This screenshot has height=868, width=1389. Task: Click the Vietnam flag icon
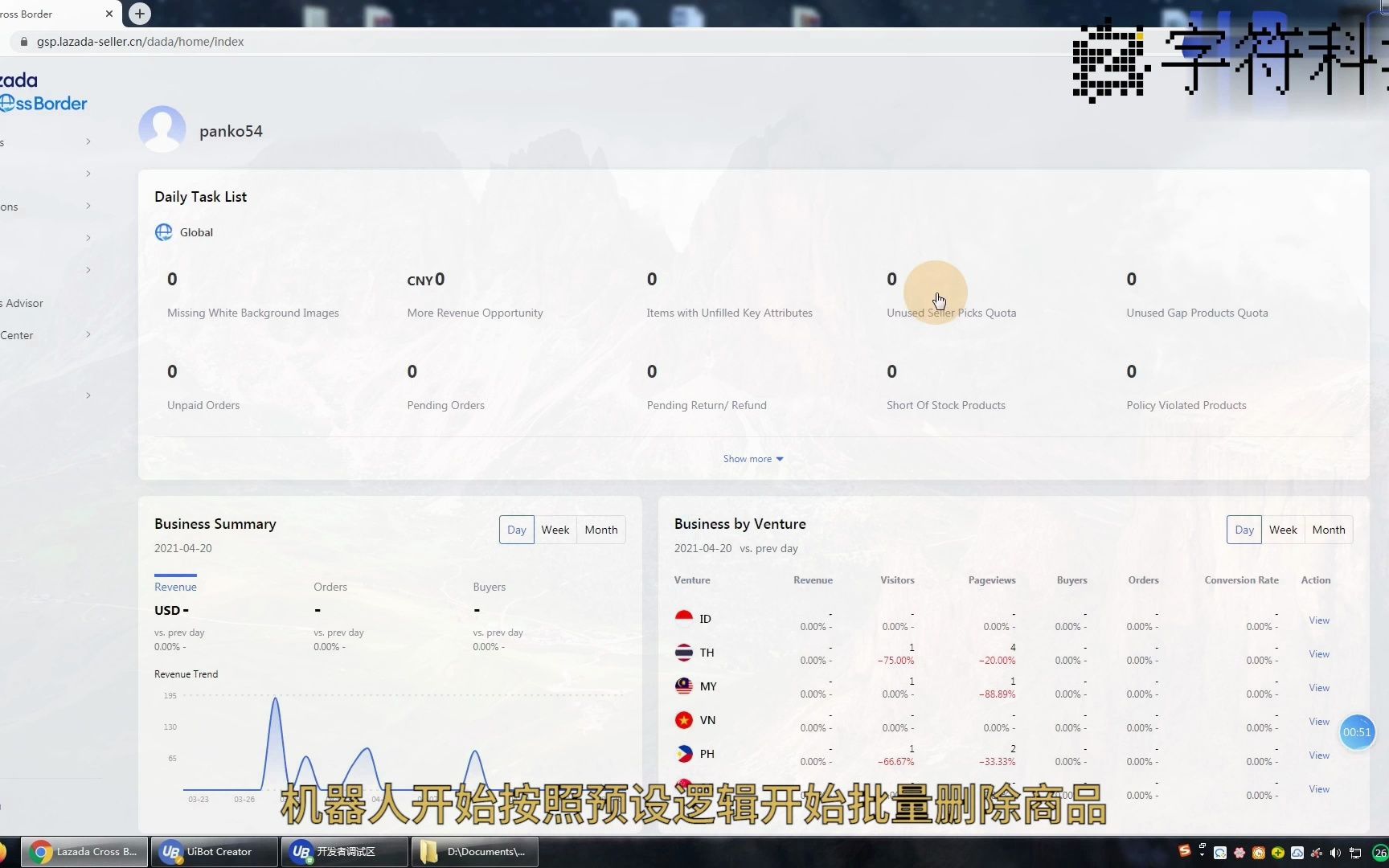[684, 719]
